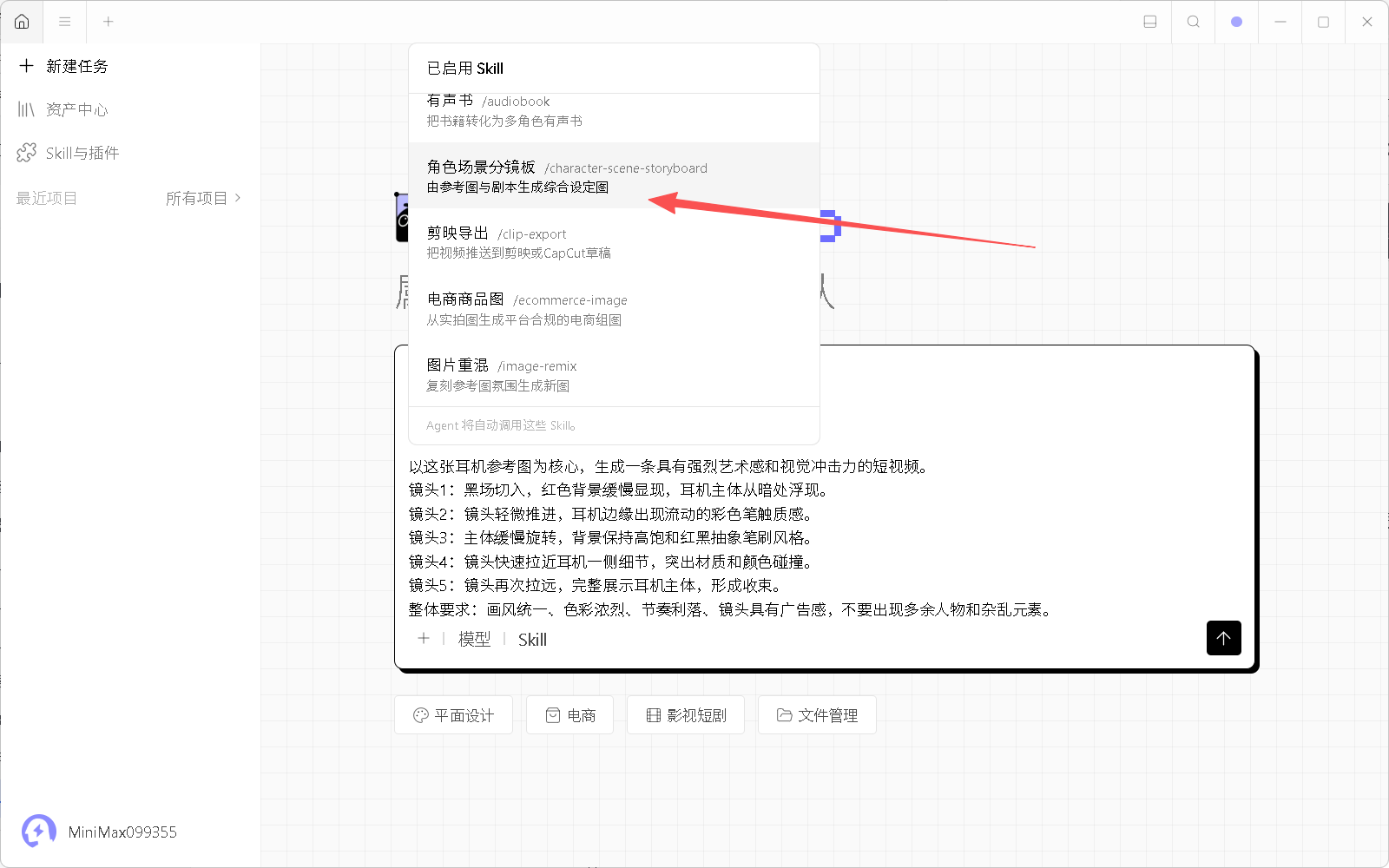
Task: Maximize the application window
Action: tap(1324, 22)
